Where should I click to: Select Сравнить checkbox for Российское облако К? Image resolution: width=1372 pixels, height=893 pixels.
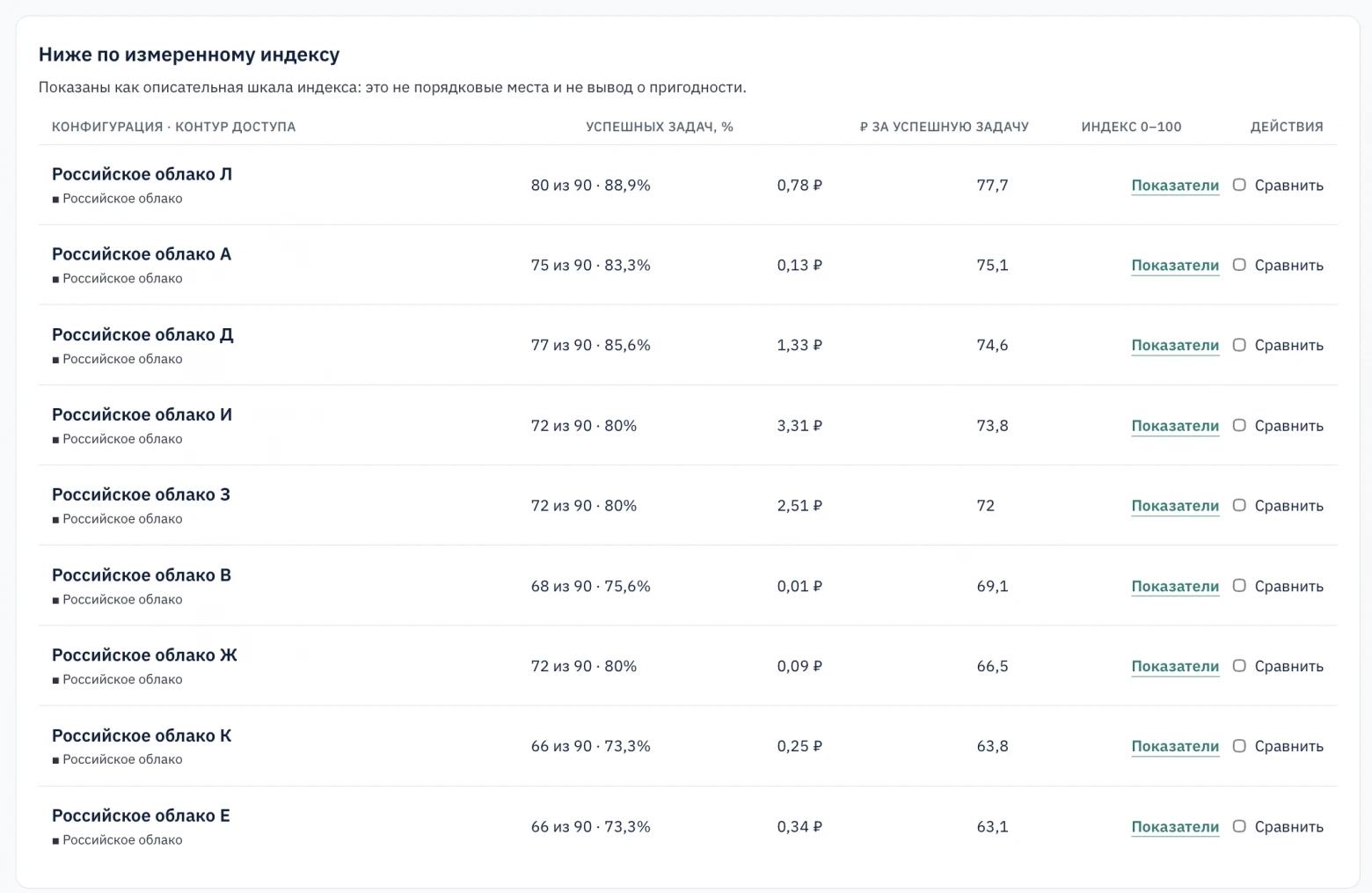[x=1239, y=746]
